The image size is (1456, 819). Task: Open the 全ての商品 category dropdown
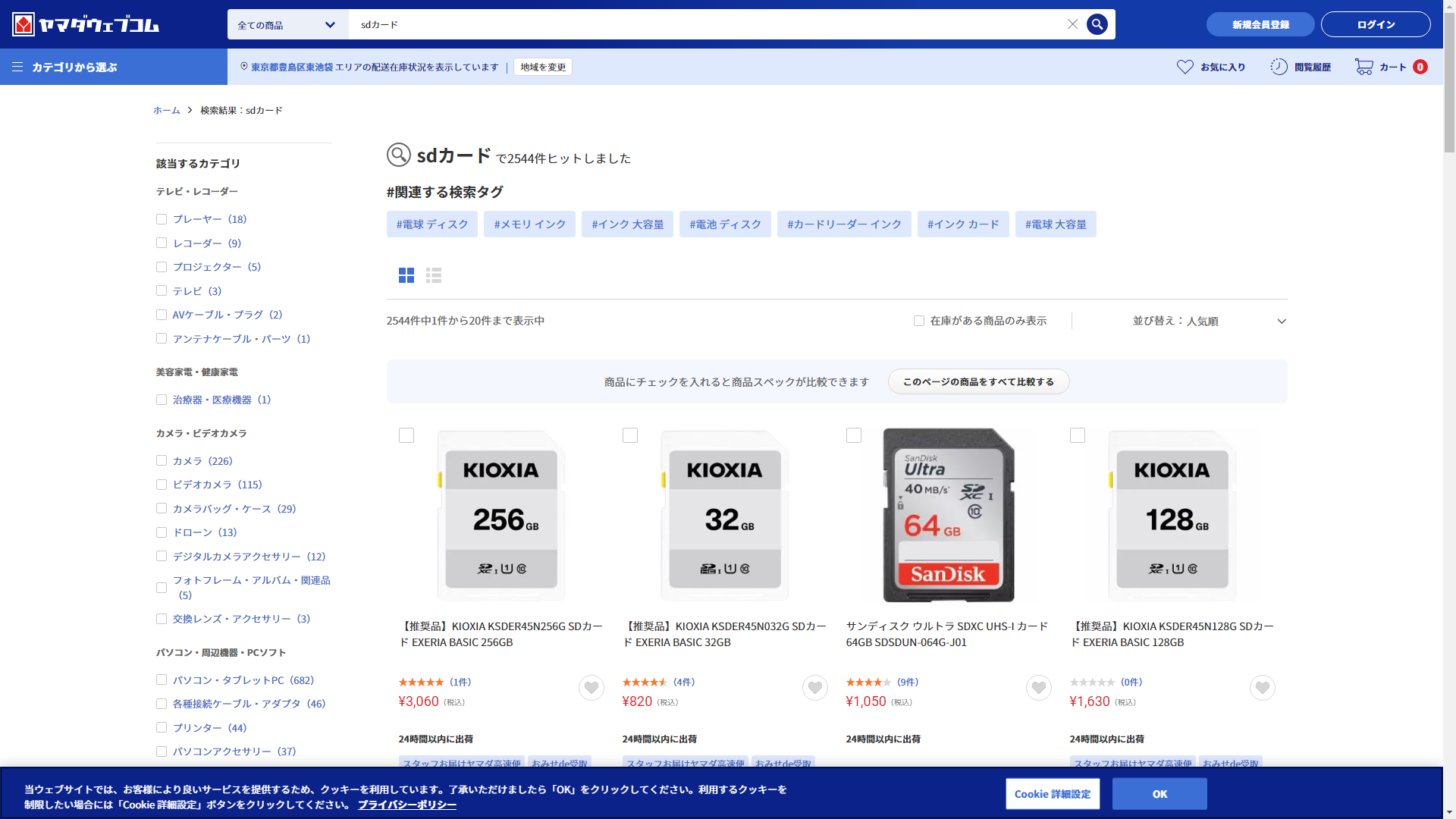click(x=287, y=25)
